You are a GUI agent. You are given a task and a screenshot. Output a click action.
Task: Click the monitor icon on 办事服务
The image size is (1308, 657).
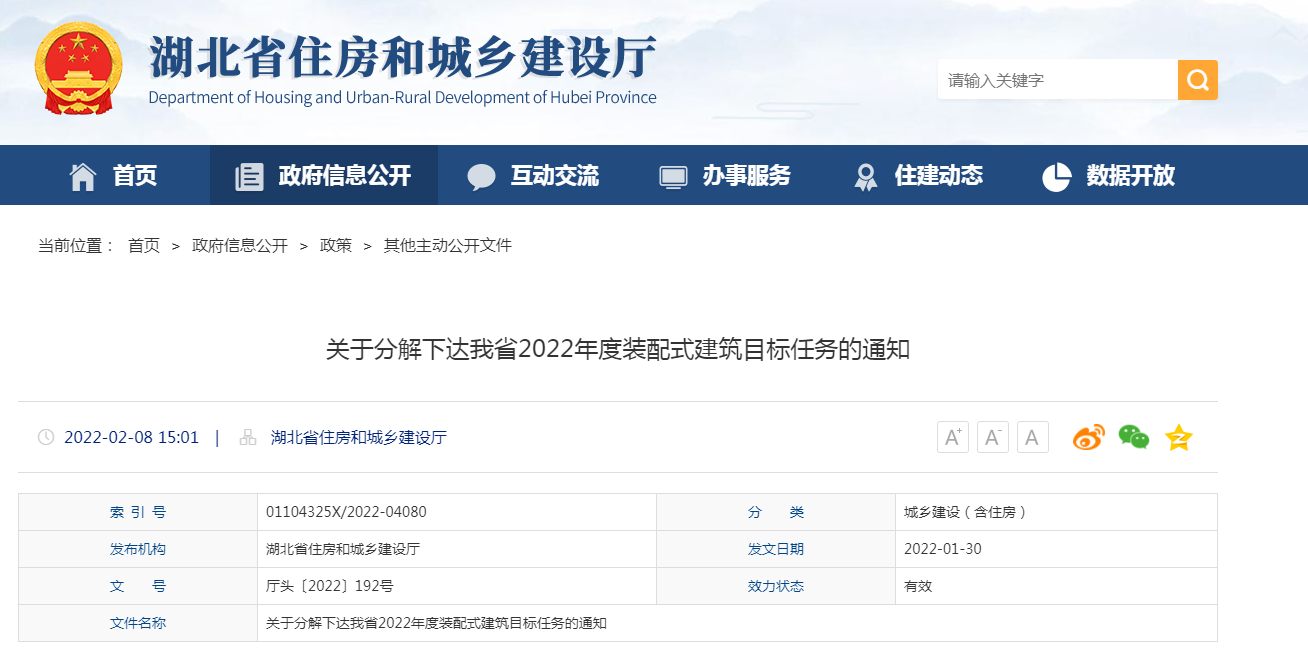(x=673, y=175)
